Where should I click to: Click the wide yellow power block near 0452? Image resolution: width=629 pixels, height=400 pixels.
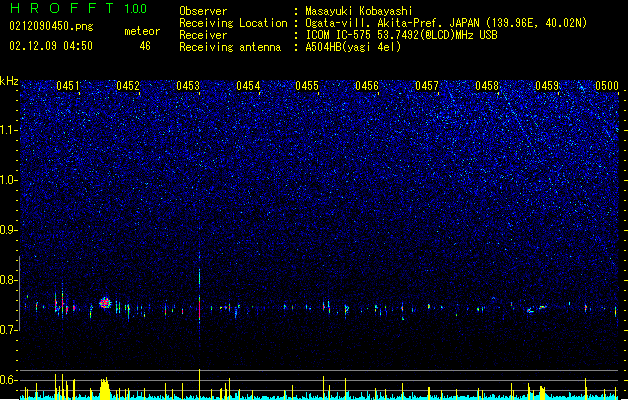[x=105, y=388]
